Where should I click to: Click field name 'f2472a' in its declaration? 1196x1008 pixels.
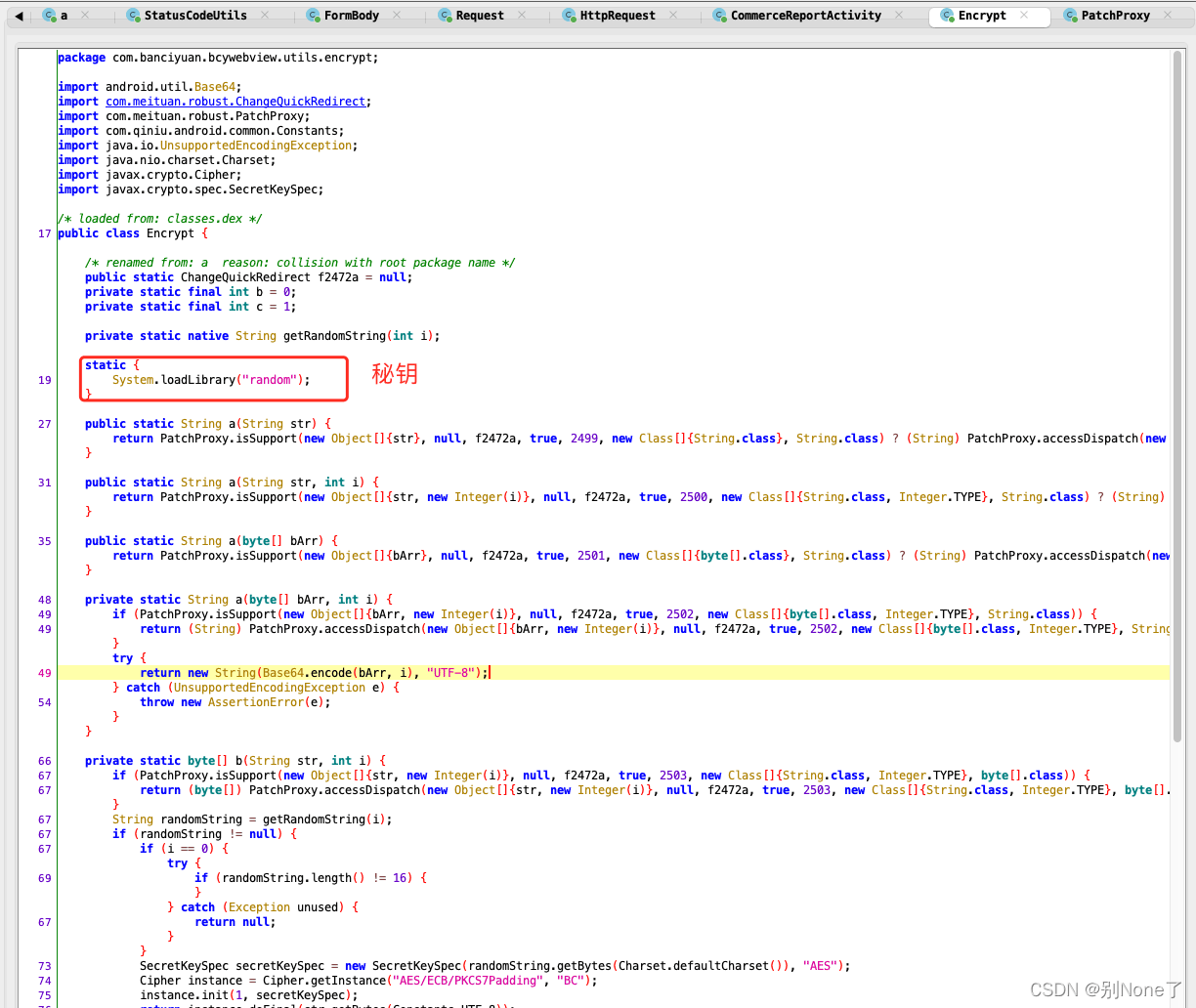coord(338,277)
